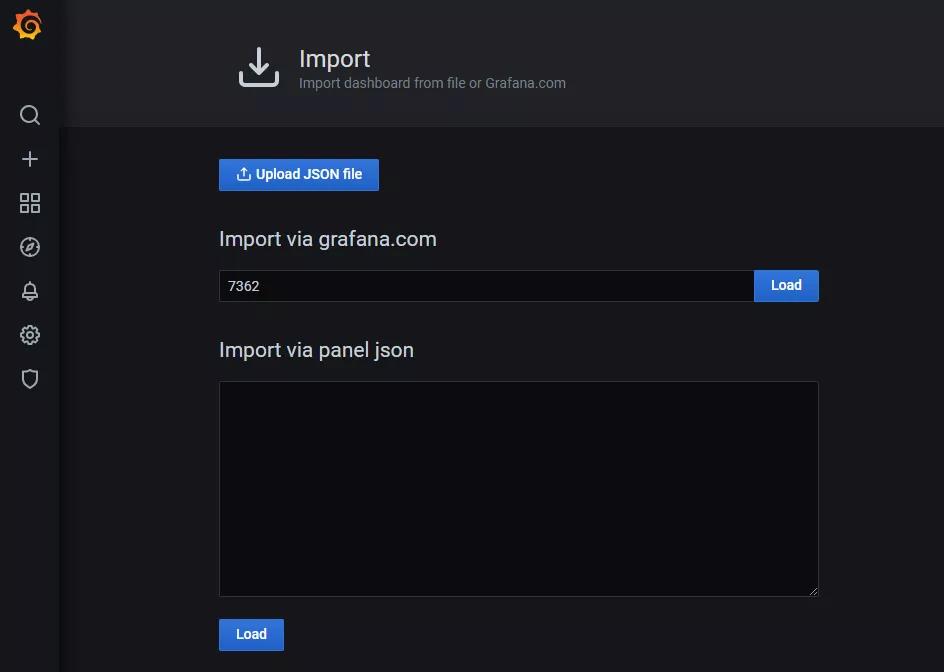Open the Dashboards grid icon
Image resolution: width=944 pixels, height=672 pixels.
click(30, 203)
